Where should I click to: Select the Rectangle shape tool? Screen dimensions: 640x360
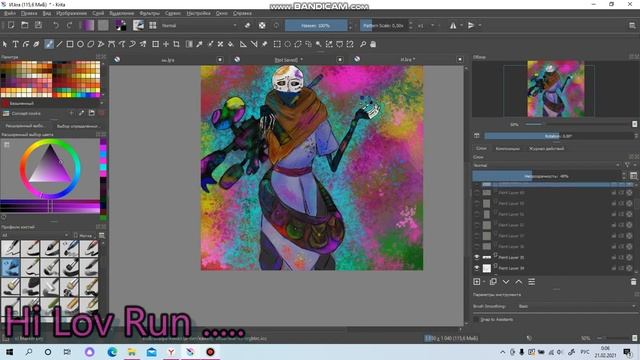pos(70,44)
